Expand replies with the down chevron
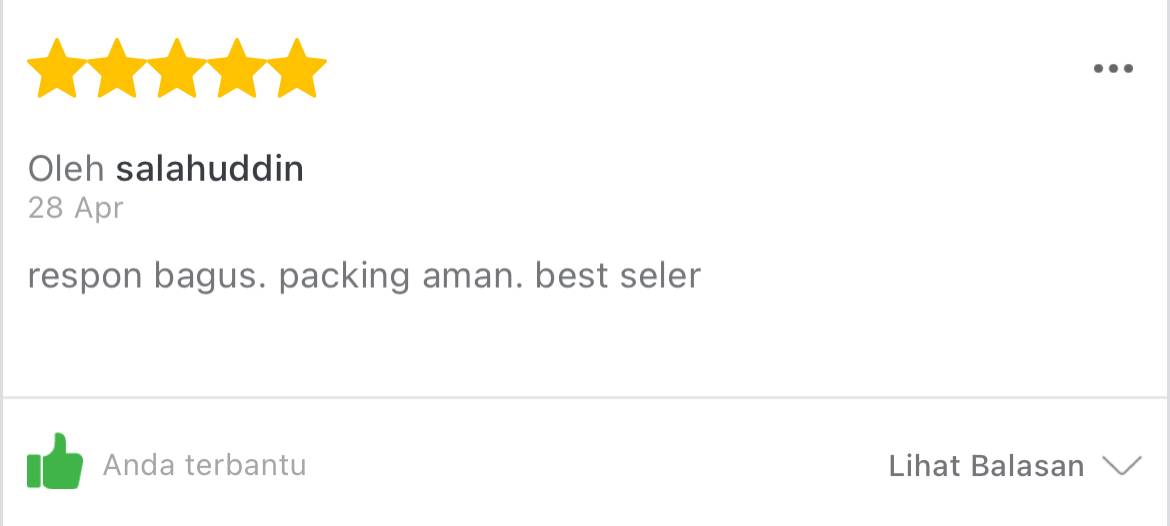The height and width of the screenshot is (526, 1170). click(x=1121, y=465)
